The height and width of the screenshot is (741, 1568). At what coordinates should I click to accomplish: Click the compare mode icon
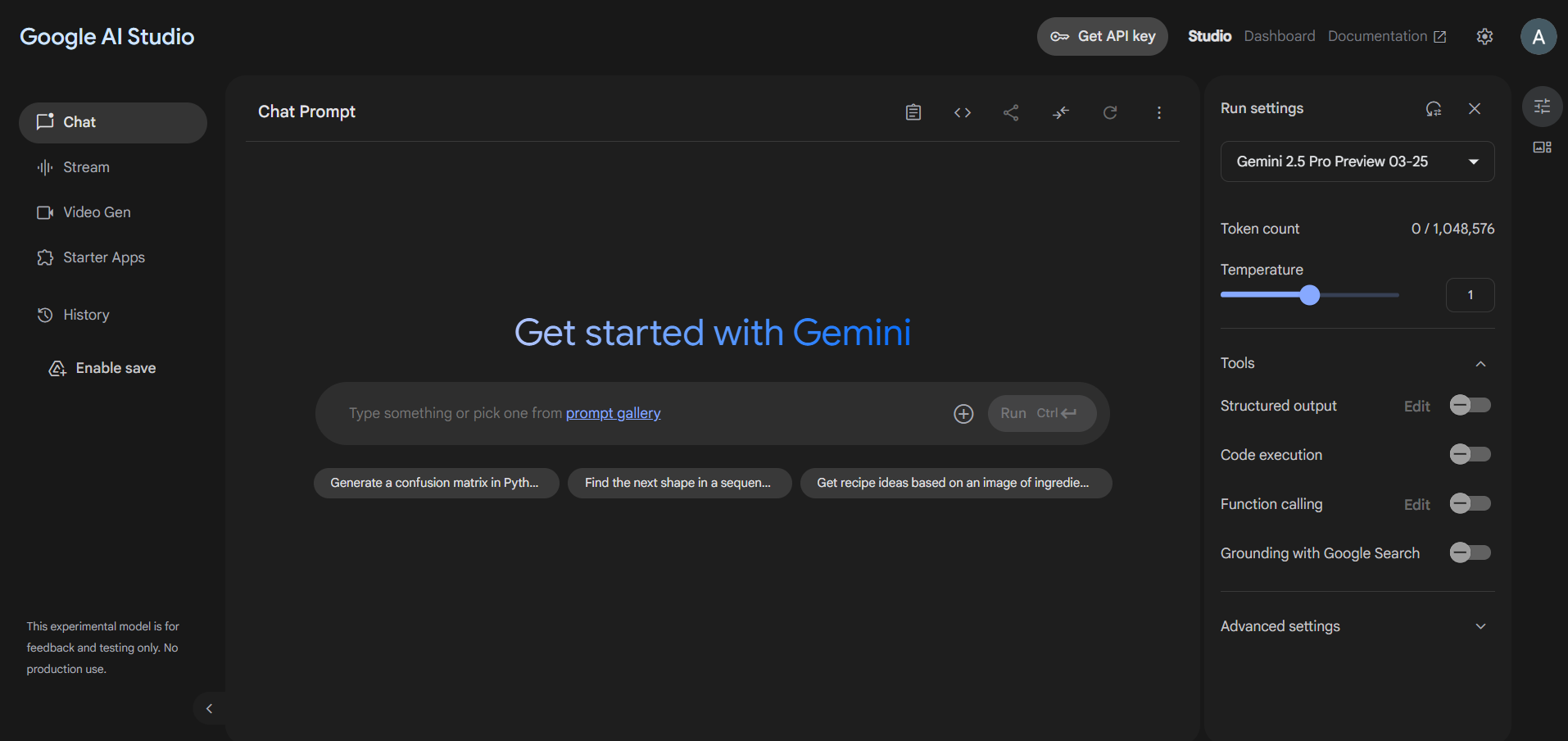(1061, 112)
